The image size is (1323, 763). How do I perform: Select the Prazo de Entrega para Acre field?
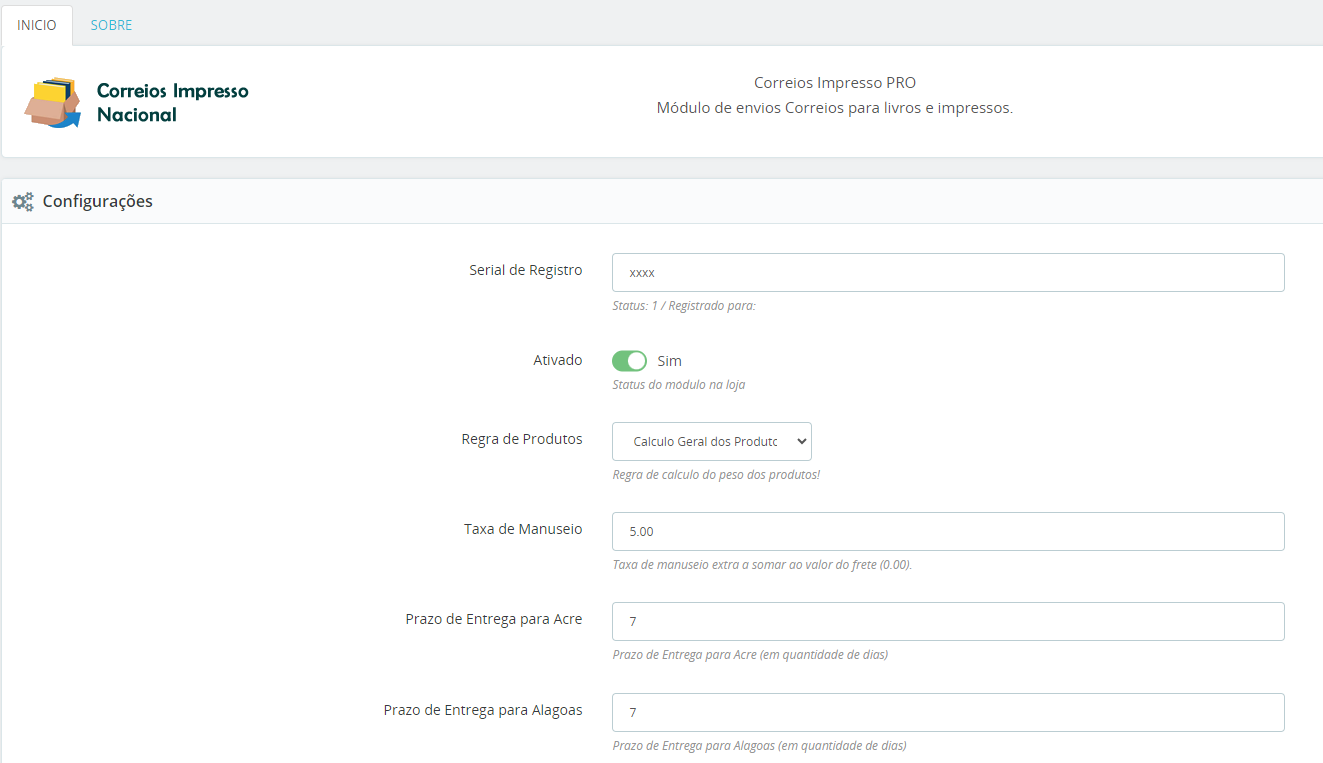[x=948, y=621]
